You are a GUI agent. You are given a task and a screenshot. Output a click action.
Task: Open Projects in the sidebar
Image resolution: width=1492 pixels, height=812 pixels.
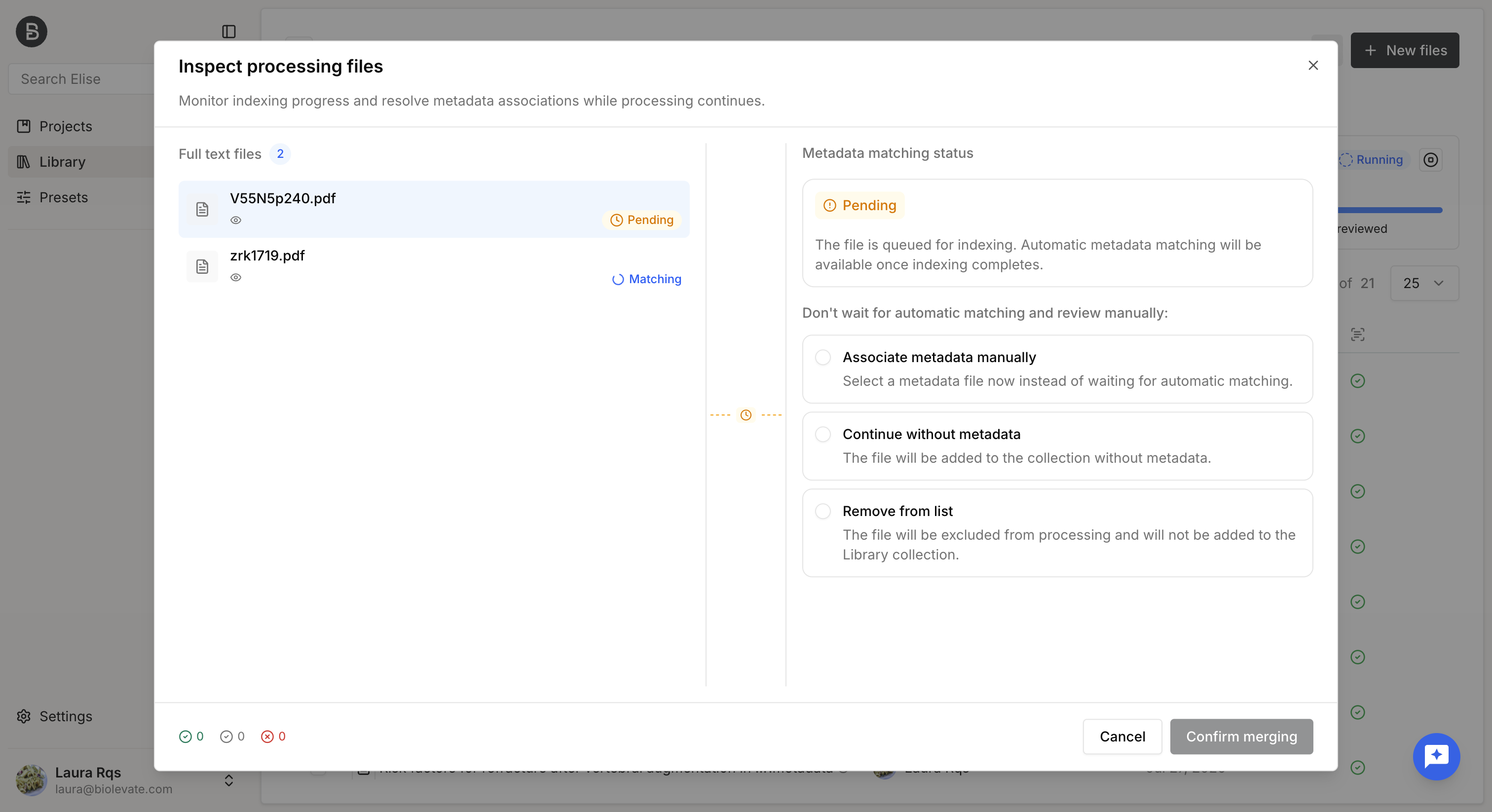(x=65, y=126)
